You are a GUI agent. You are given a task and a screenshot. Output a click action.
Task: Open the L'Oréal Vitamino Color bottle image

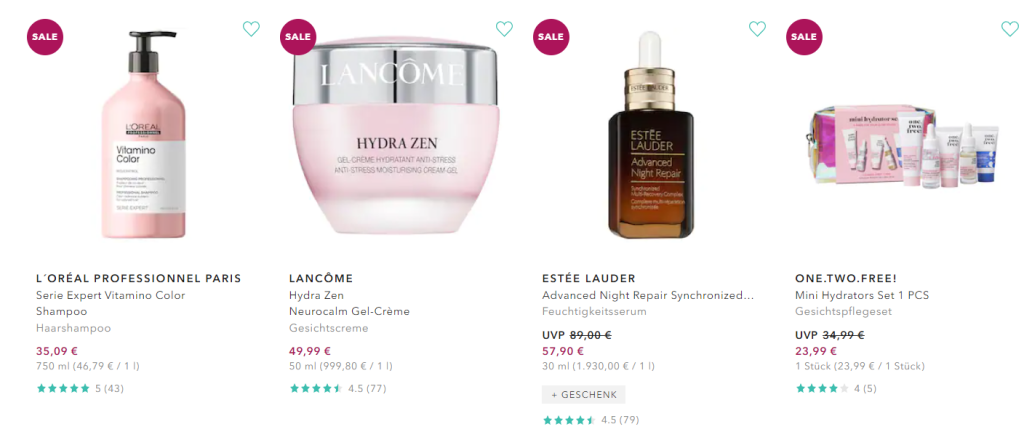click(144, 134)
